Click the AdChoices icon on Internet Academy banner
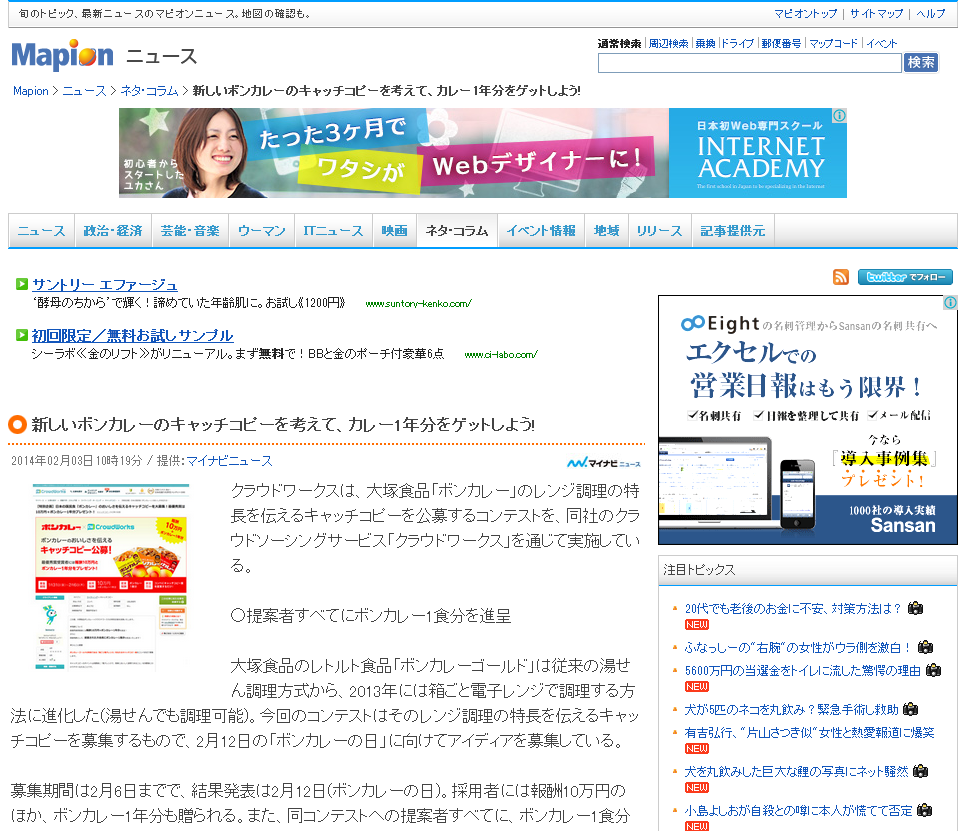Viewport: 968px width, 831px height. [839, 115]
